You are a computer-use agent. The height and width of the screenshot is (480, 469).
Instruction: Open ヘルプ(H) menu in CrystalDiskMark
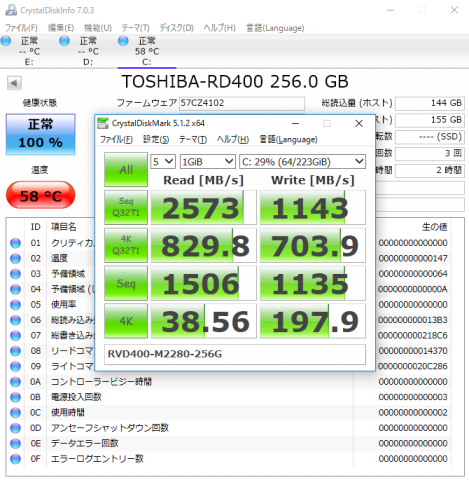click(x=233, y=139)
